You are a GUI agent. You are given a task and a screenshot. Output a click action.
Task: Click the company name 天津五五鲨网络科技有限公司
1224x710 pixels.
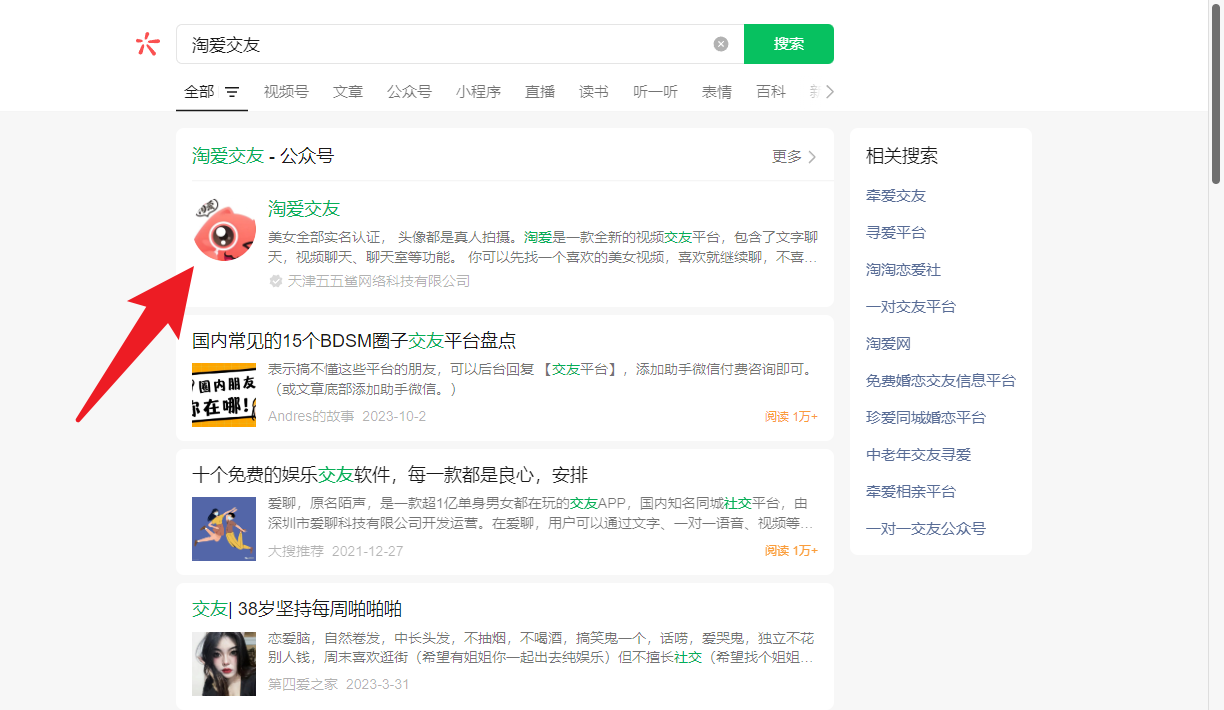pos(379,281)
